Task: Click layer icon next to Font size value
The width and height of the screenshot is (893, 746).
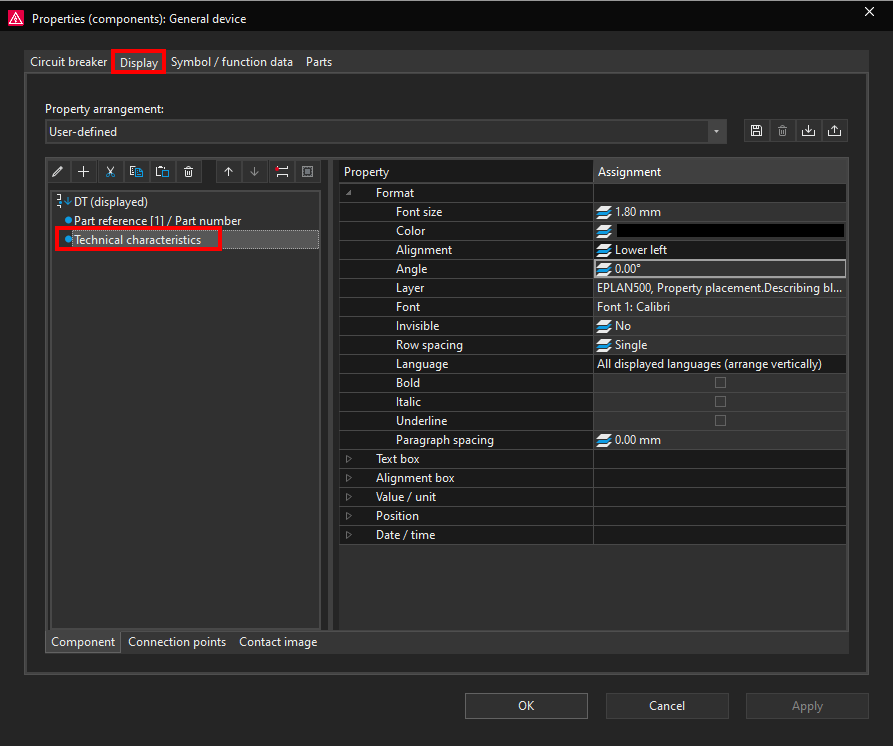Action: coord(604,212)
